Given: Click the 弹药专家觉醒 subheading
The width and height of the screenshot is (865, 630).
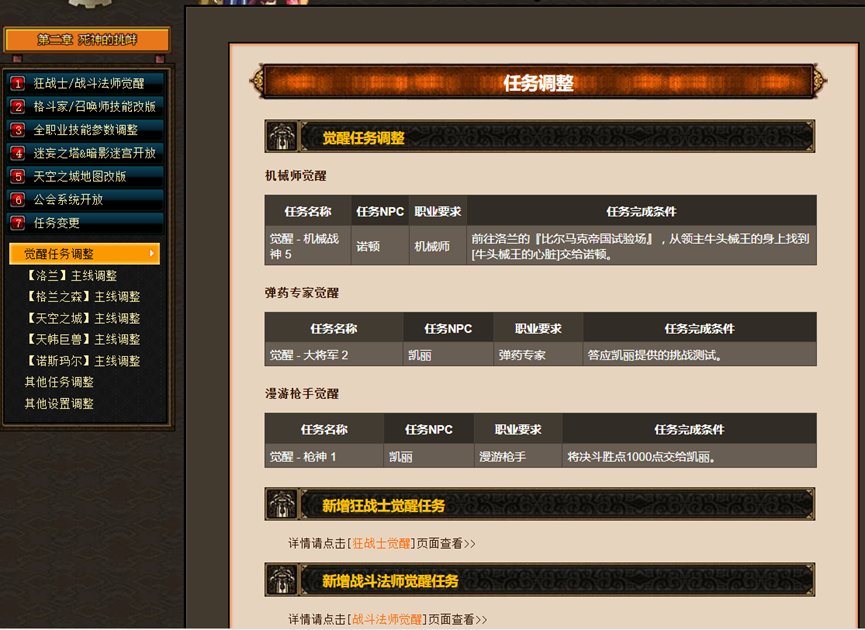Looking at the screenshot, I should pyautogui.click(x=302, y=293).
